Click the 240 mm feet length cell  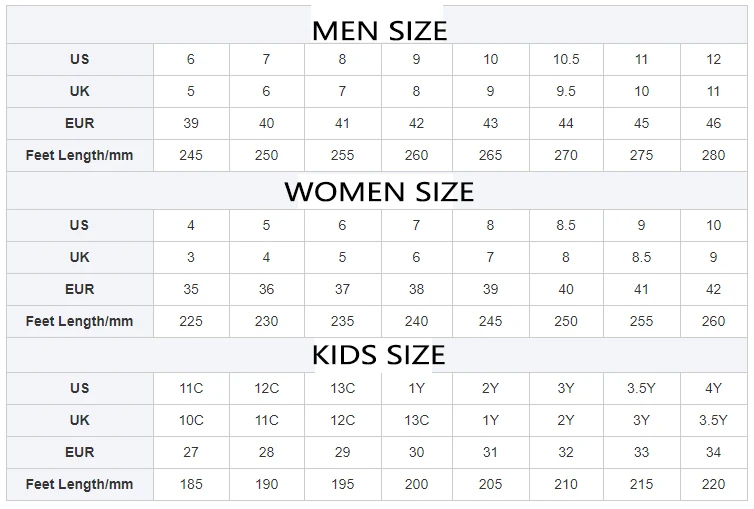pos(416,321)
